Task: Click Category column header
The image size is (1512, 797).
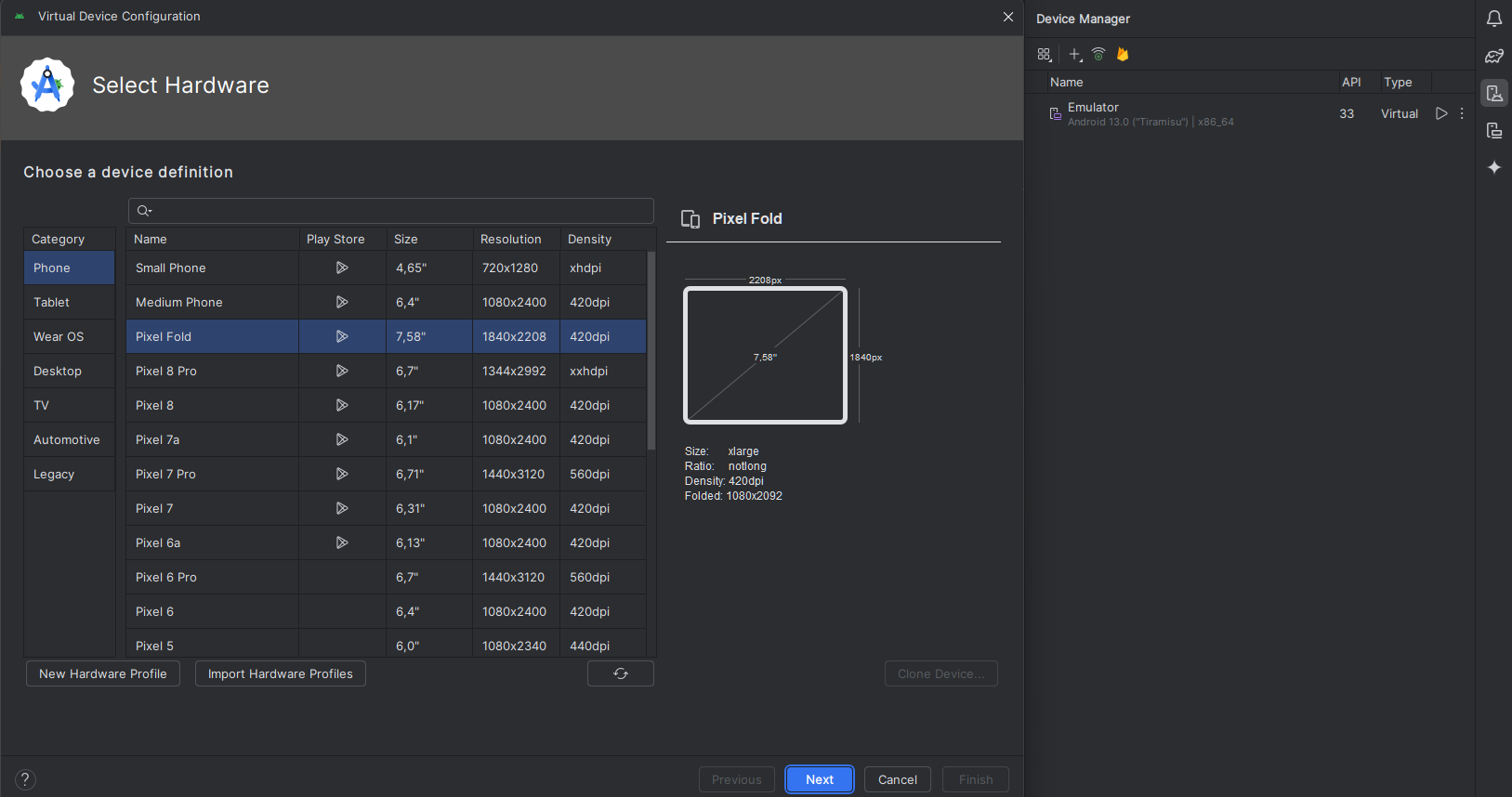Action: tap(70, 239)
